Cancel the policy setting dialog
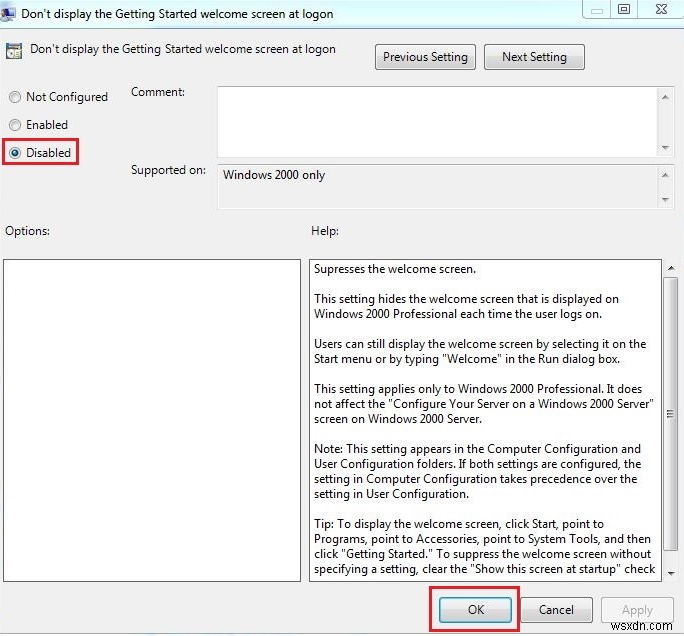Screen dimensions: 684x636 (556, 609)
